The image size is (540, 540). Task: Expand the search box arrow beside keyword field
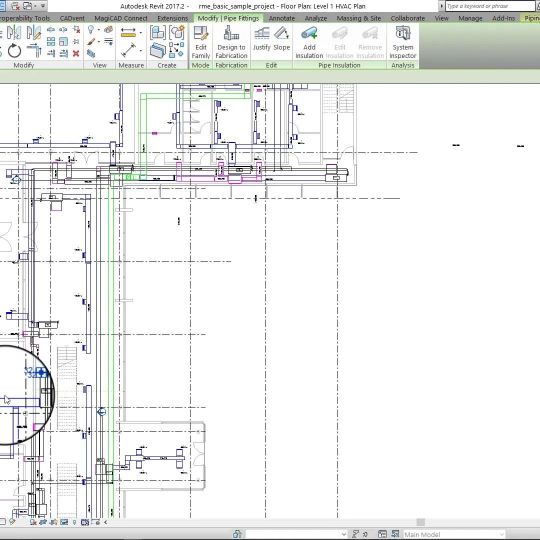442,6
